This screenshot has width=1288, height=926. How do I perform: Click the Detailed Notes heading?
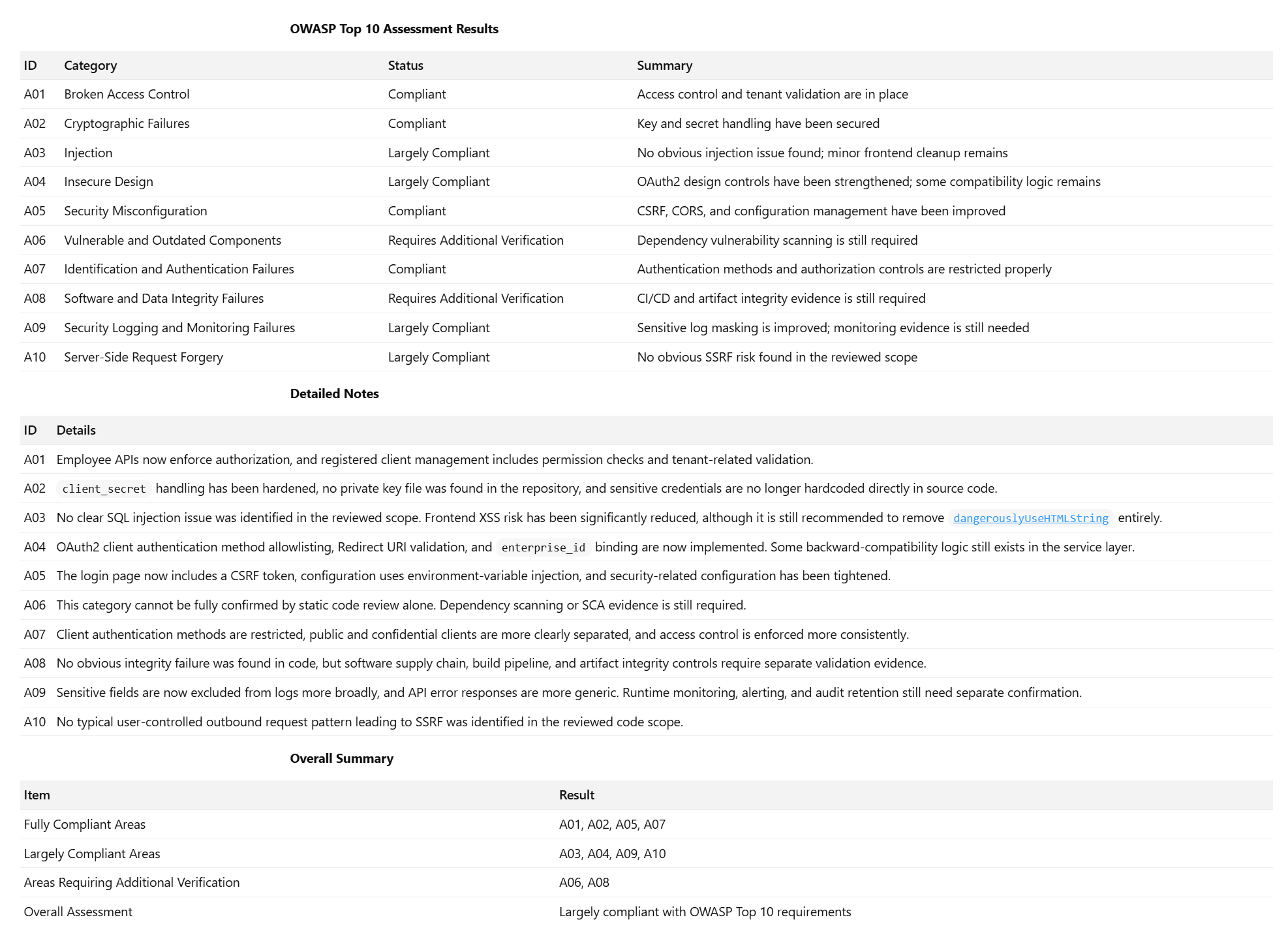pos(334,394)
